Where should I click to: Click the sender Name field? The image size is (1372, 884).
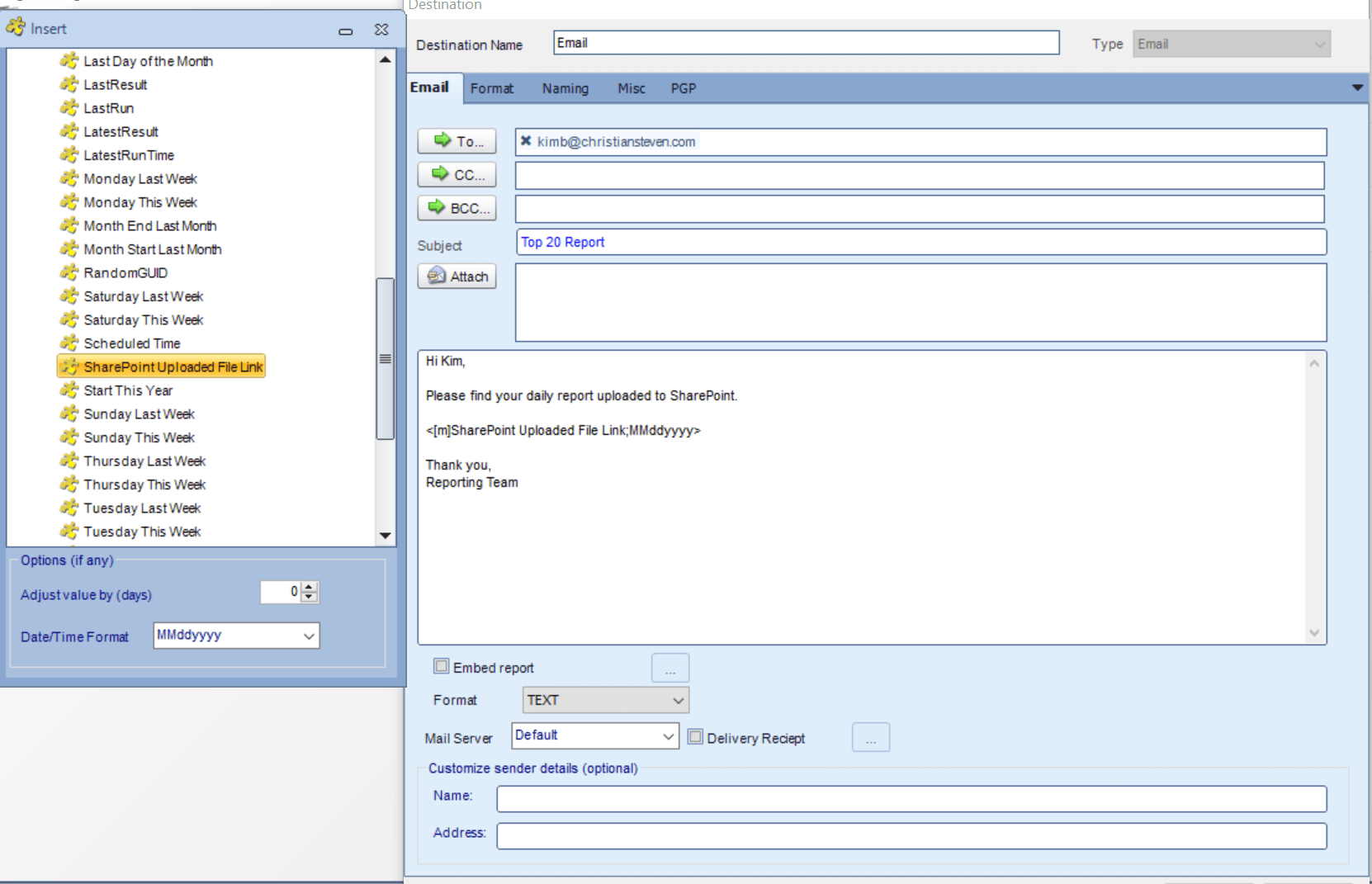tap(911, 798)
